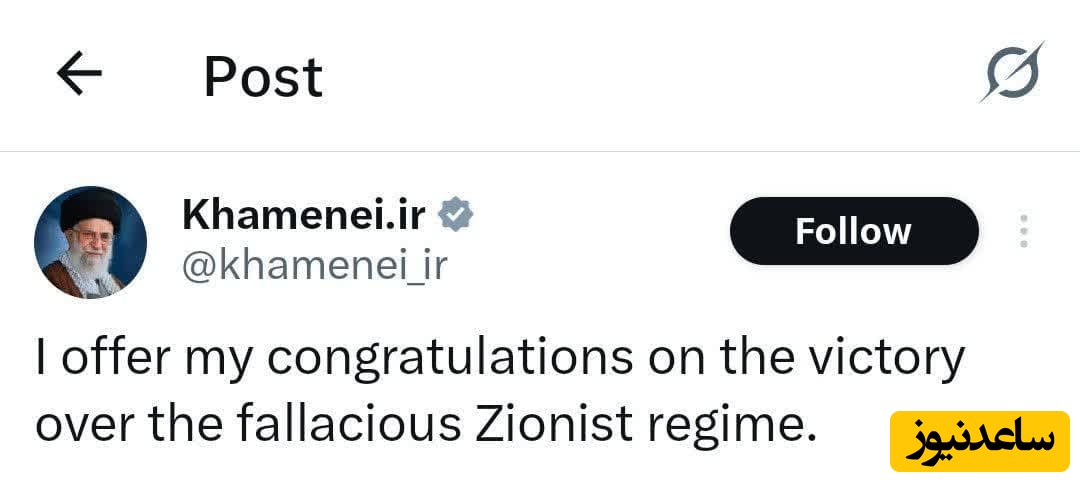Click the Post header title
This screenshot has width=1080, height=482.
pyautogui.click(x=263, y=76)
